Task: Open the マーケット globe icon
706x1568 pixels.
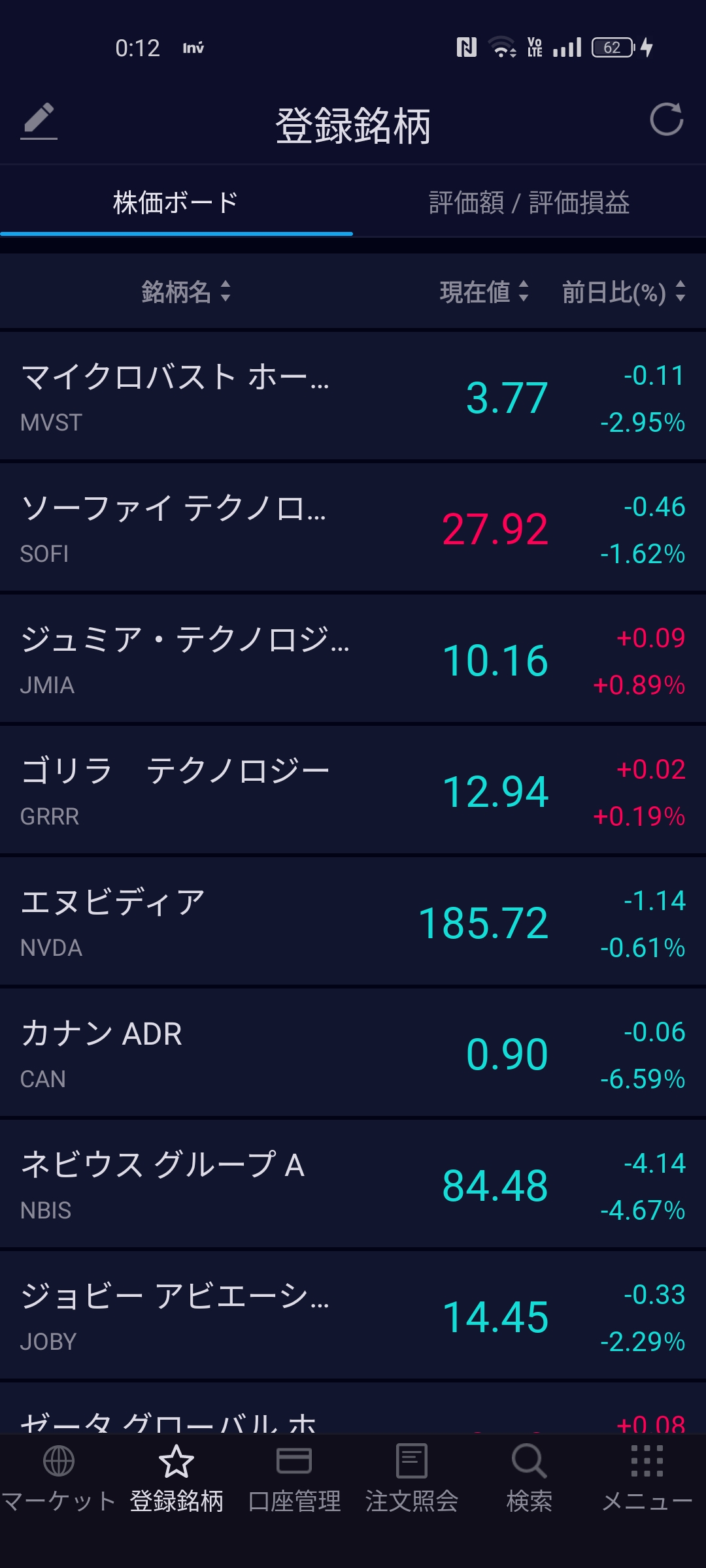Action: tap(59, 1461)
